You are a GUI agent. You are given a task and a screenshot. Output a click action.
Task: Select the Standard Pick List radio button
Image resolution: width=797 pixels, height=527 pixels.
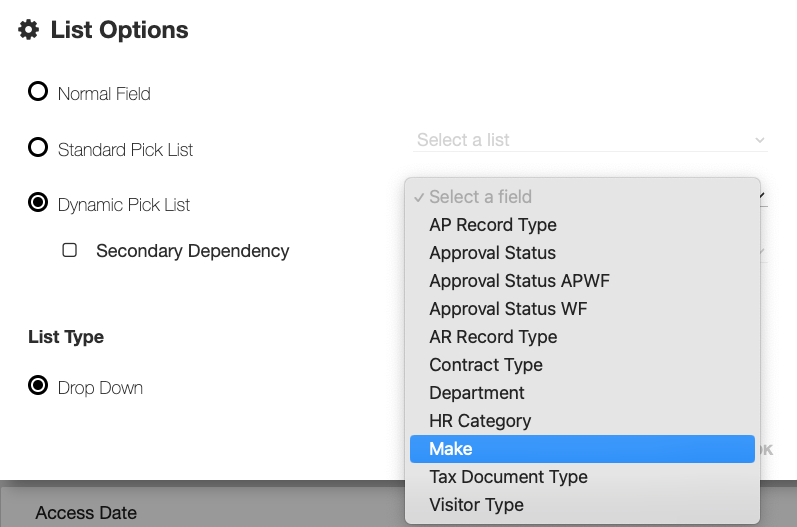38,148
